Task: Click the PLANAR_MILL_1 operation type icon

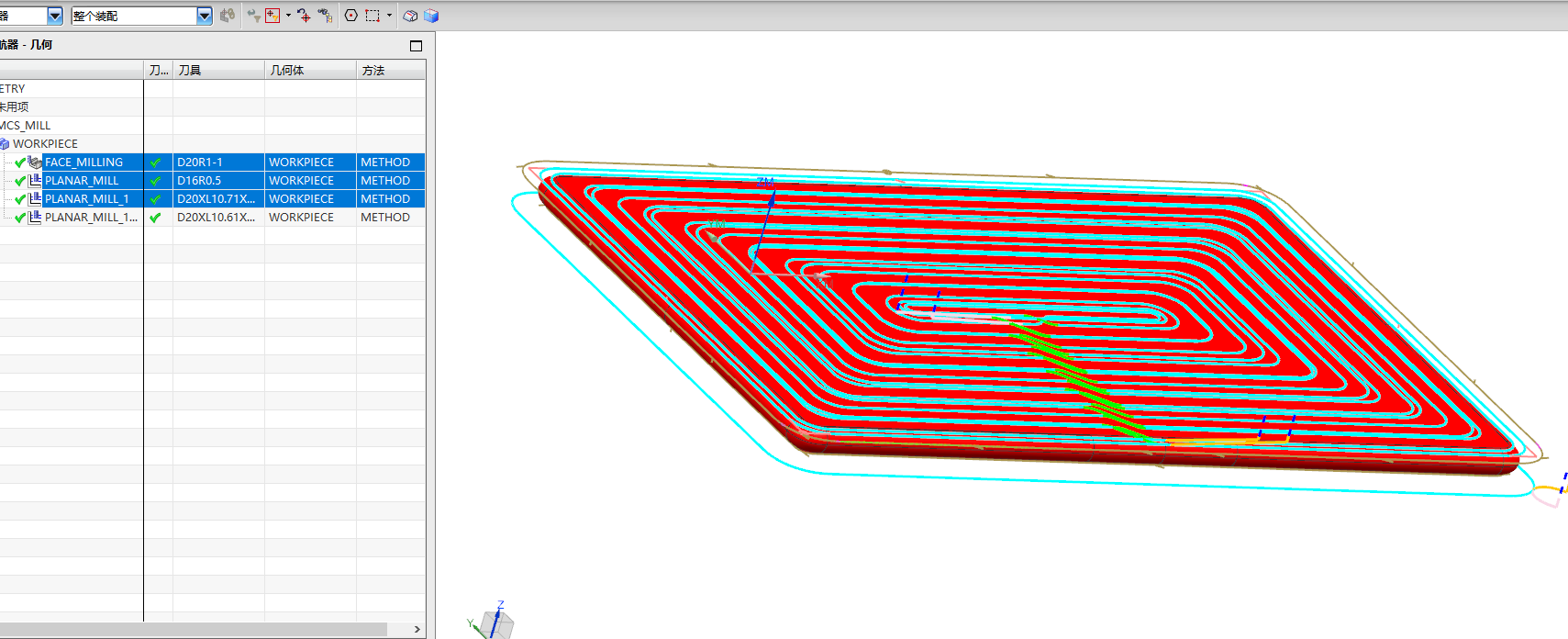Action: [x=35, y=199]
